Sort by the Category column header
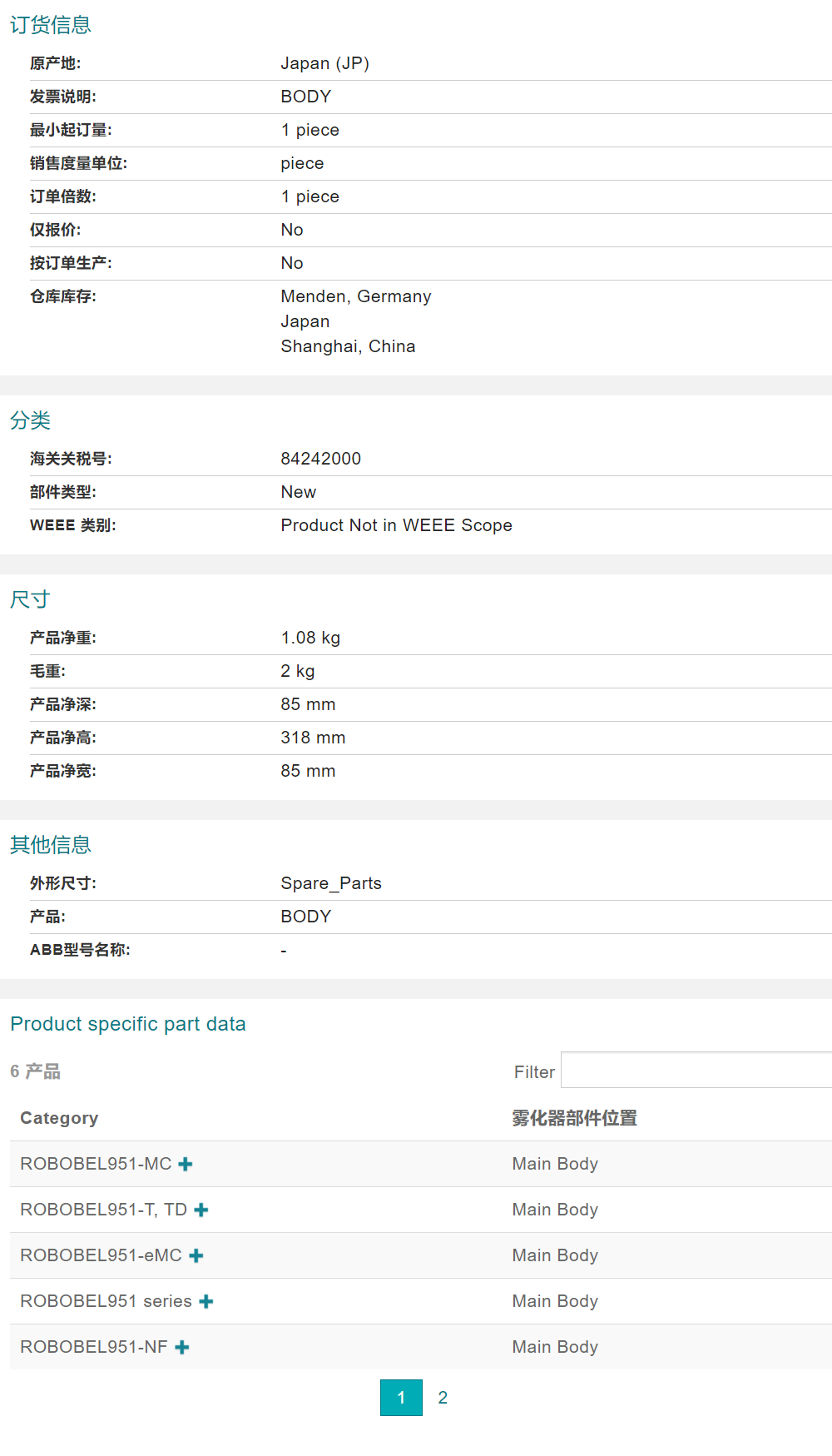Screen dimensions: 832x1456 pyautogui.click(x=59, y=1118)
